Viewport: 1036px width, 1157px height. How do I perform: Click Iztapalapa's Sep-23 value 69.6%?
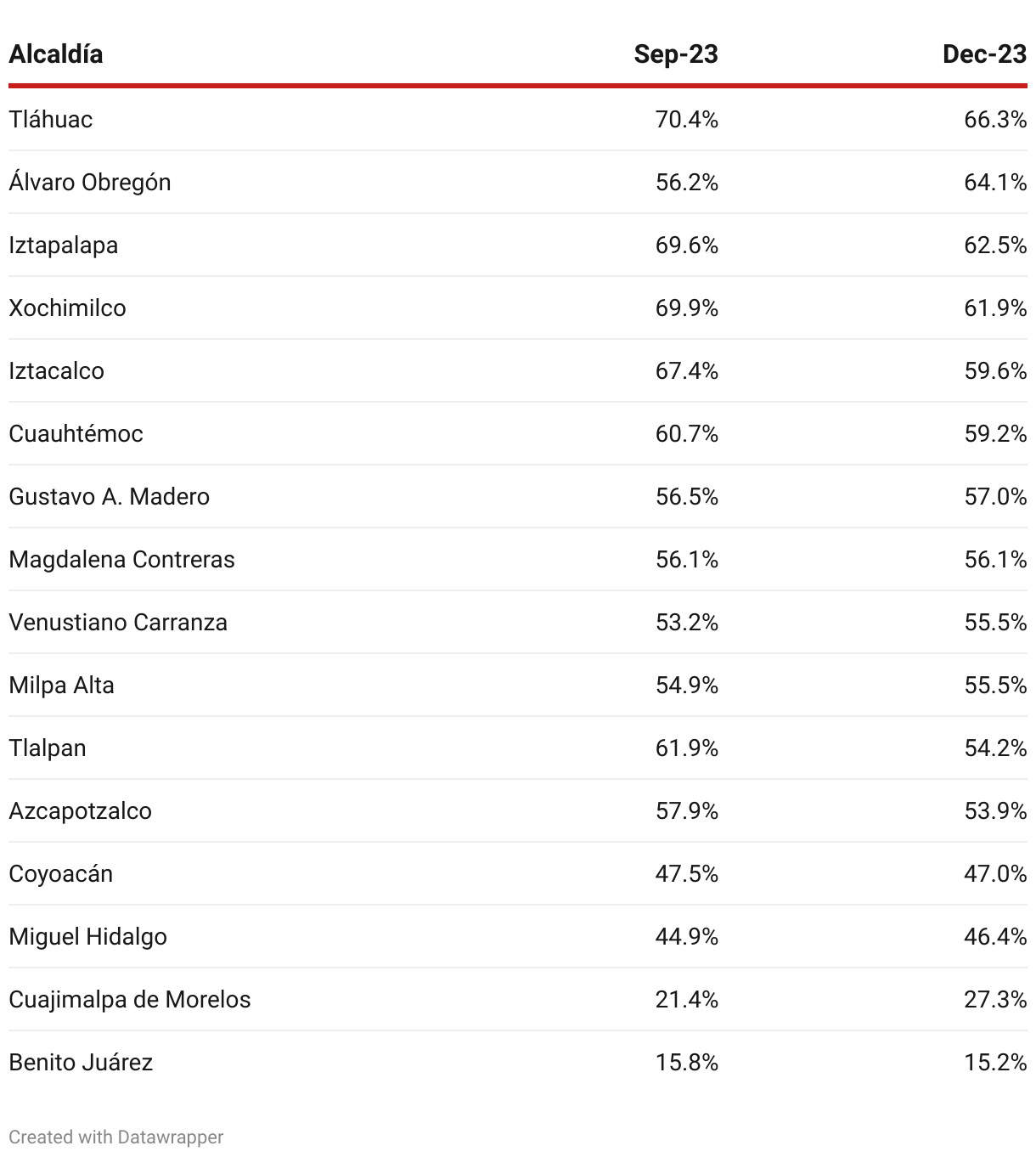687,246
